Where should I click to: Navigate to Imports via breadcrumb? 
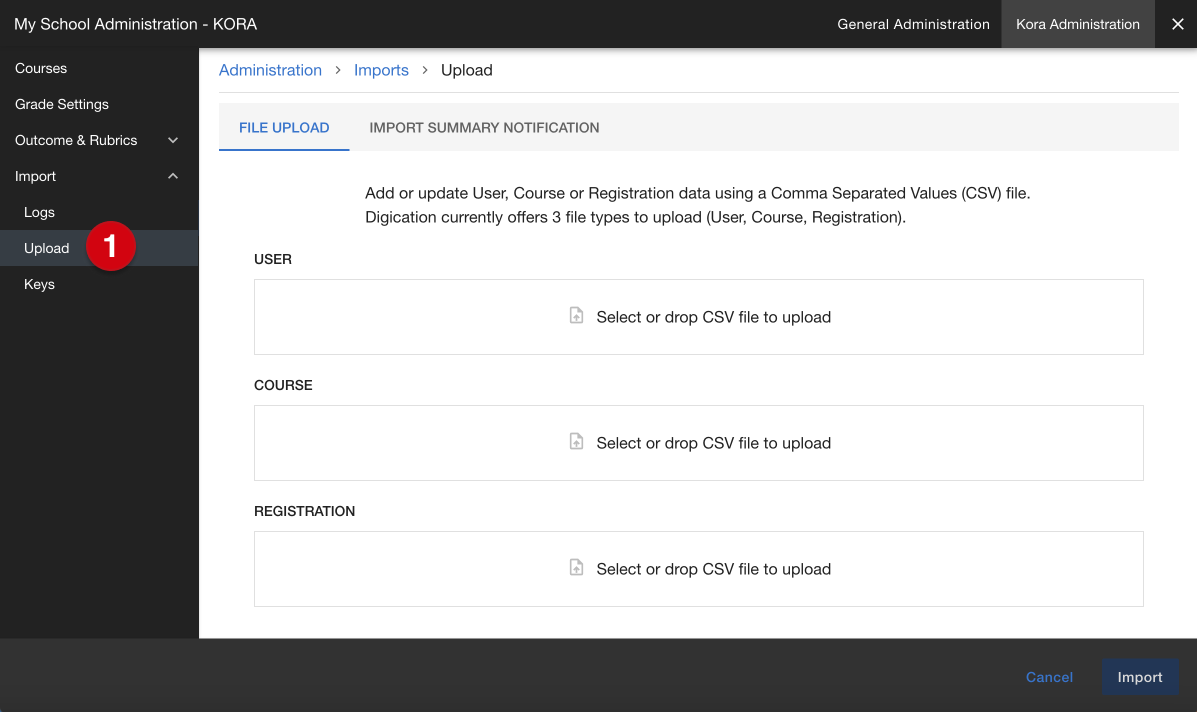pos(381,70)
